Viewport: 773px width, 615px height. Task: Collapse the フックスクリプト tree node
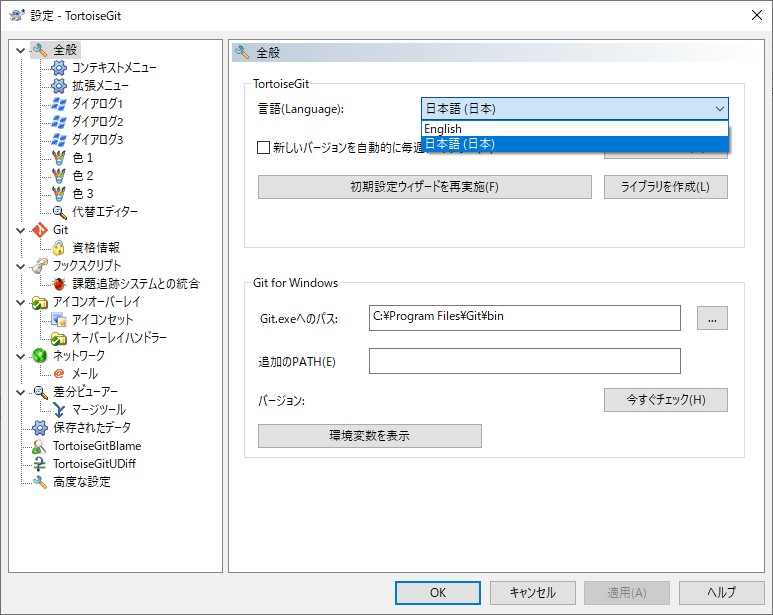pos(20,266)
